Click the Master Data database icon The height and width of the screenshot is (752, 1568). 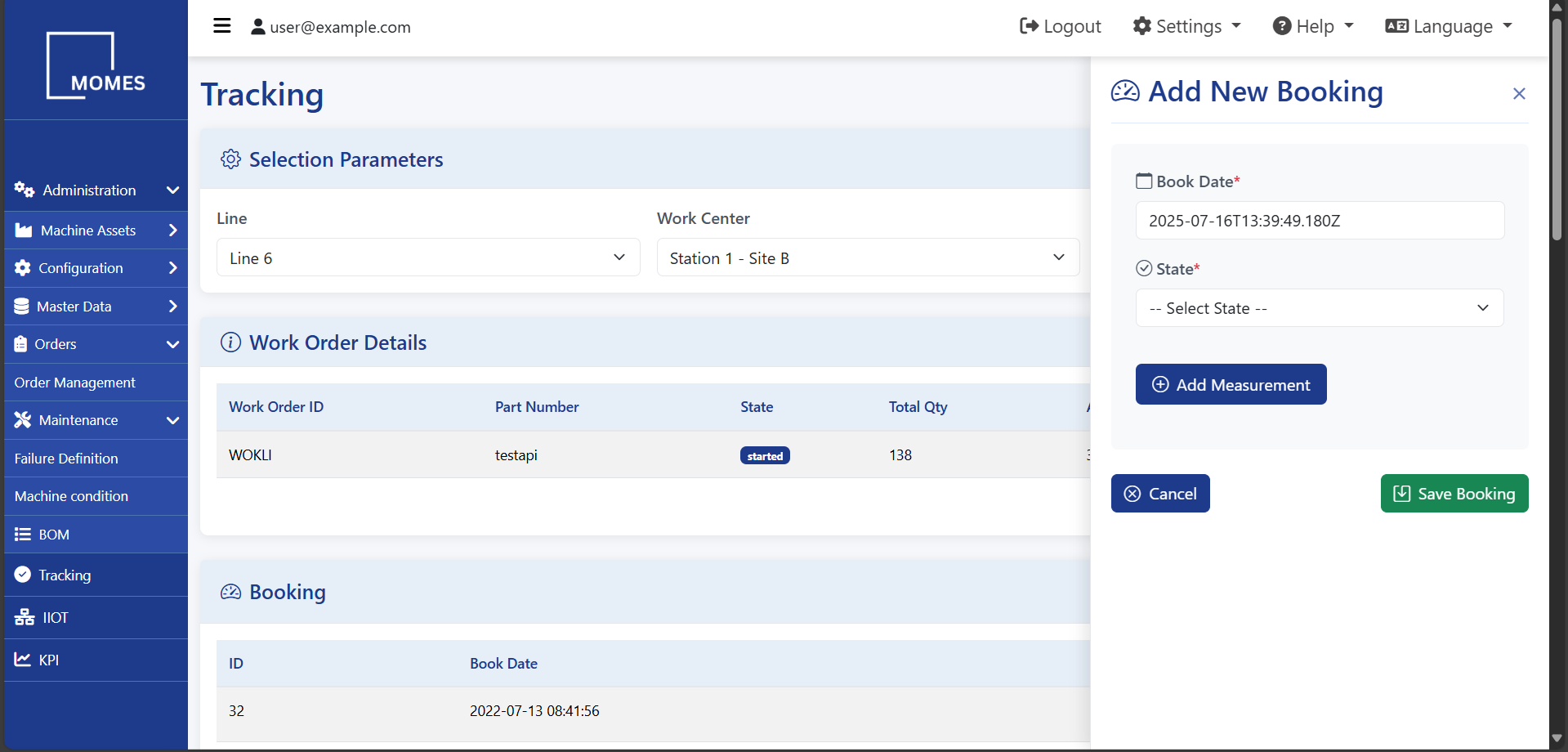click(x=22, y=307)
